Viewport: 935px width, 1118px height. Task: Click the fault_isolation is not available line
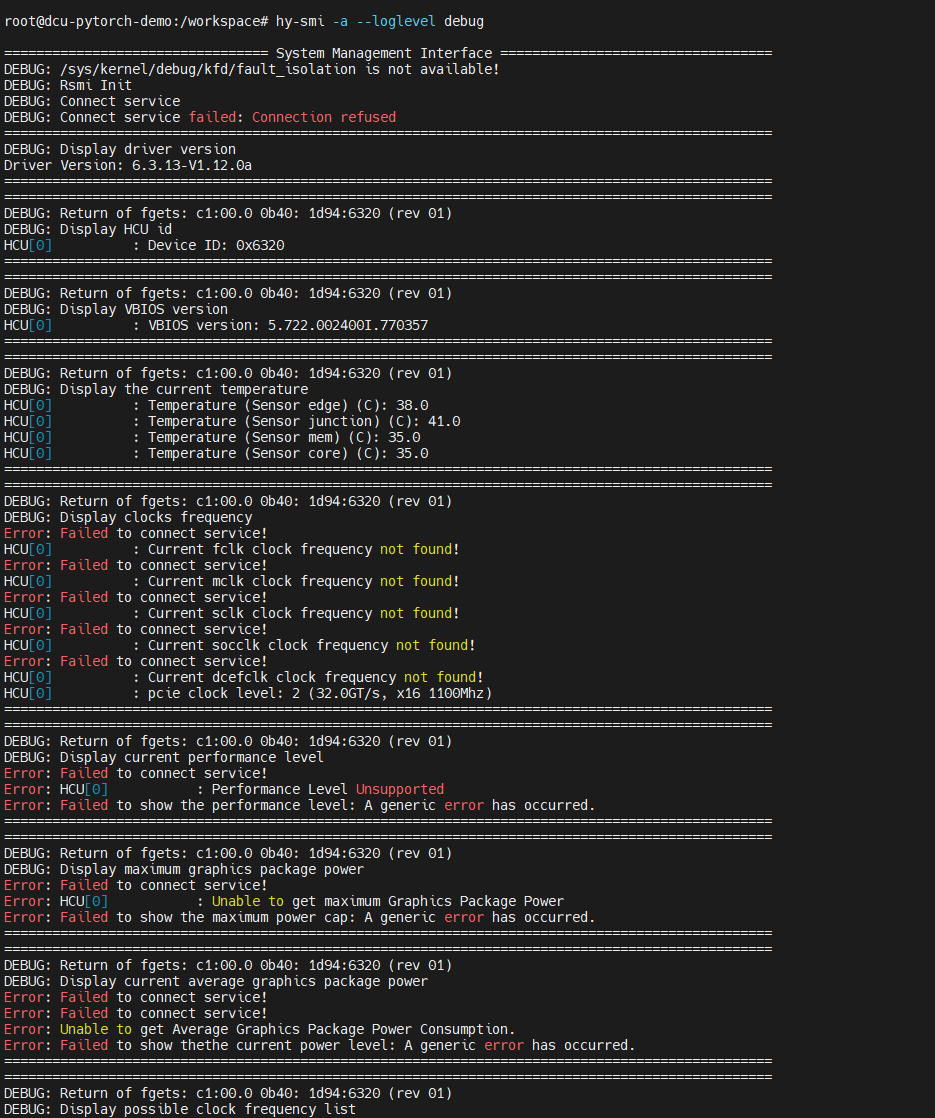point(252,69)
